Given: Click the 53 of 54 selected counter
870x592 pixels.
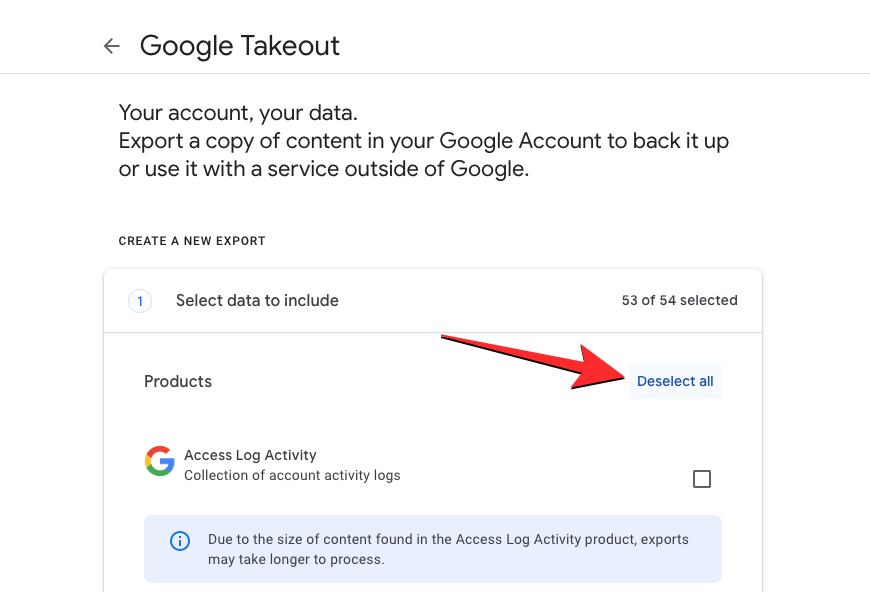Looking at the screenshot, I should 679,300.
